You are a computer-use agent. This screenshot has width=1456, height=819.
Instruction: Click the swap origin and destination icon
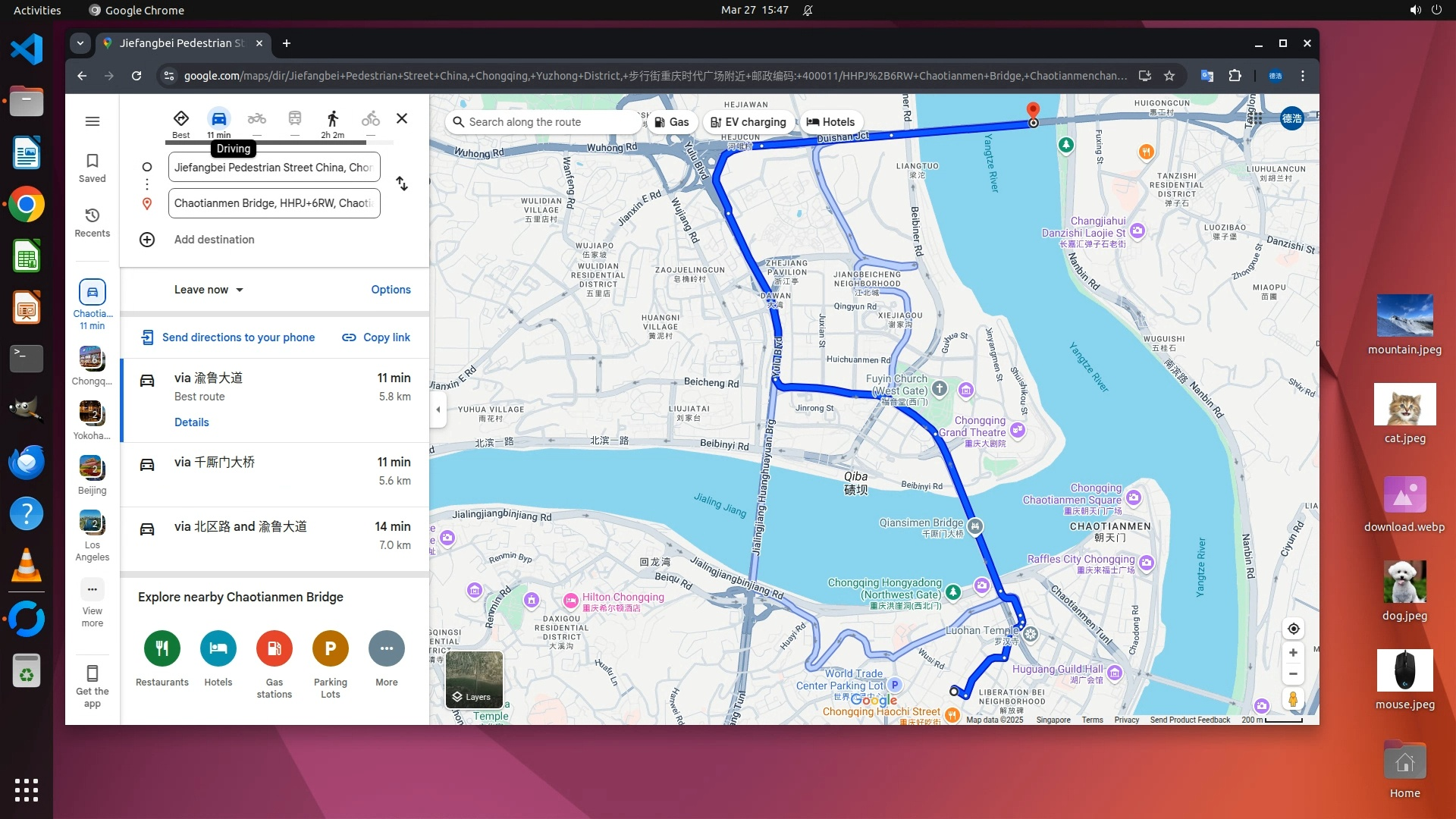[x=402, y=184]
